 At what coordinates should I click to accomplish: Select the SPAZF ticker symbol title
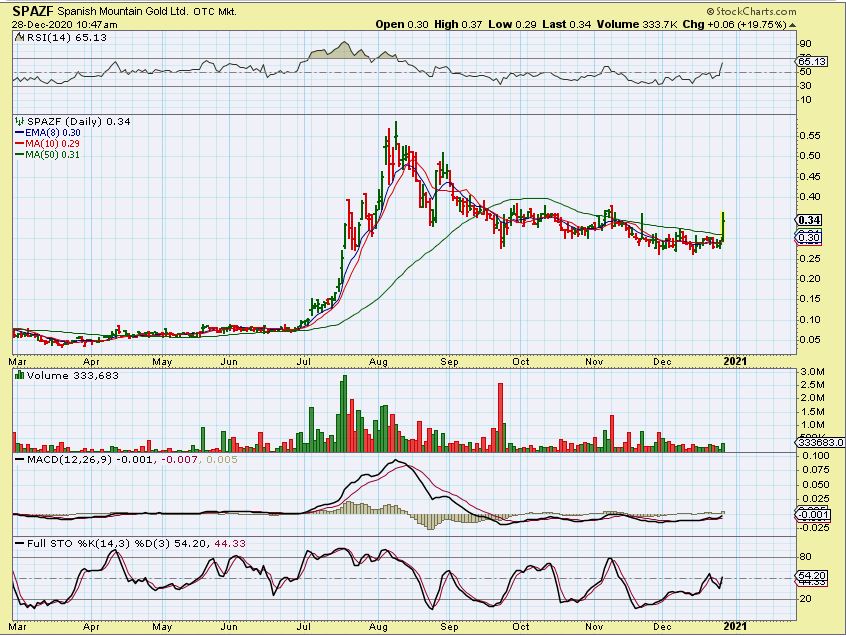coord(33,11)
